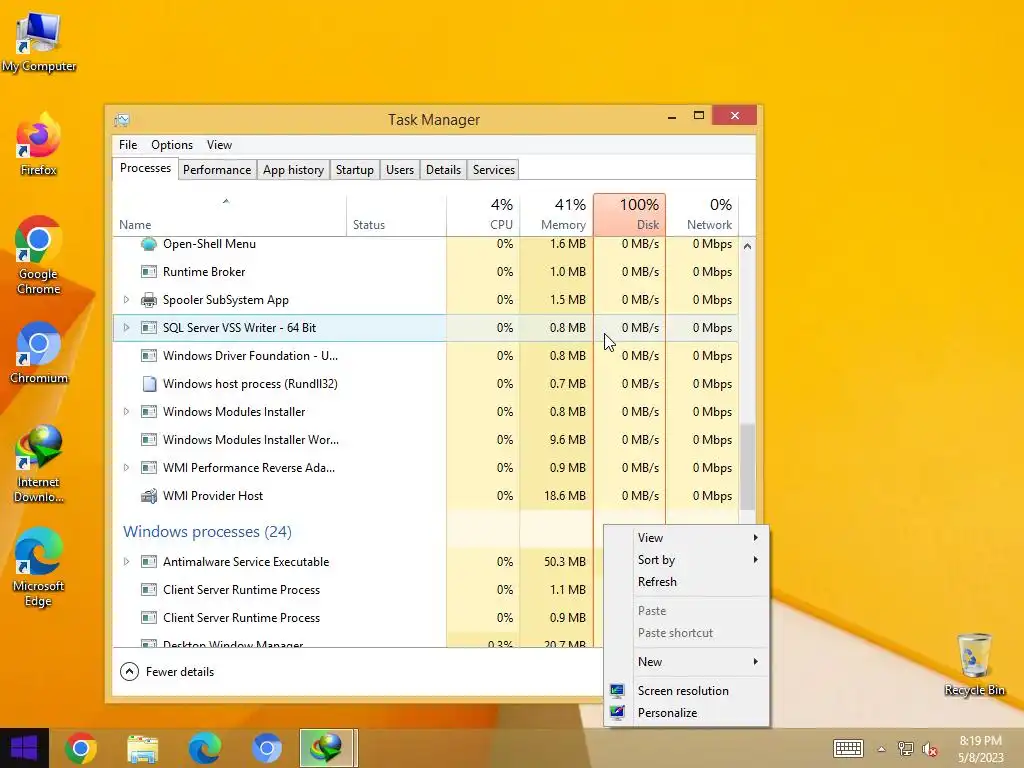Click the Windows Start button

24,748
